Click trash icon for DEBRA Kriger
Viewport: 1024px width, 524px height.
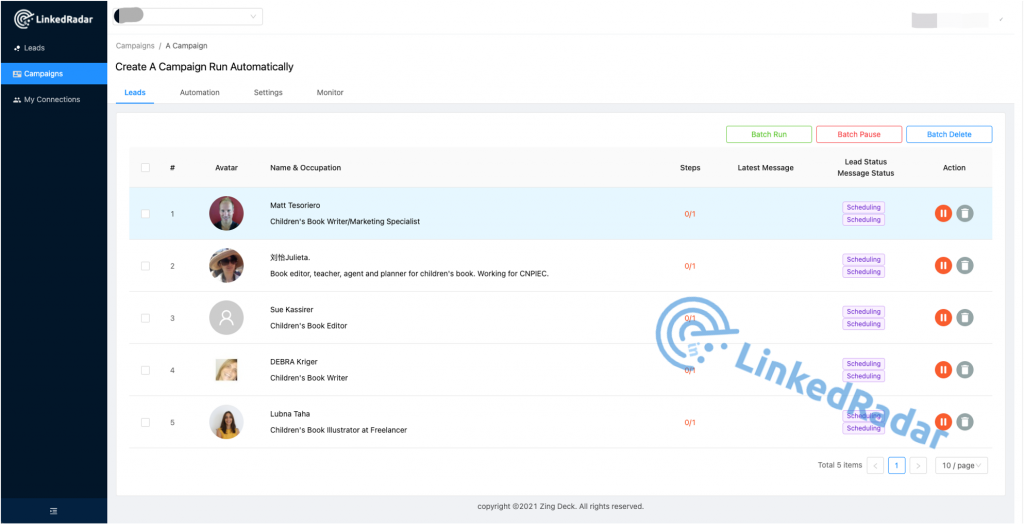click(x=964, y=370)
